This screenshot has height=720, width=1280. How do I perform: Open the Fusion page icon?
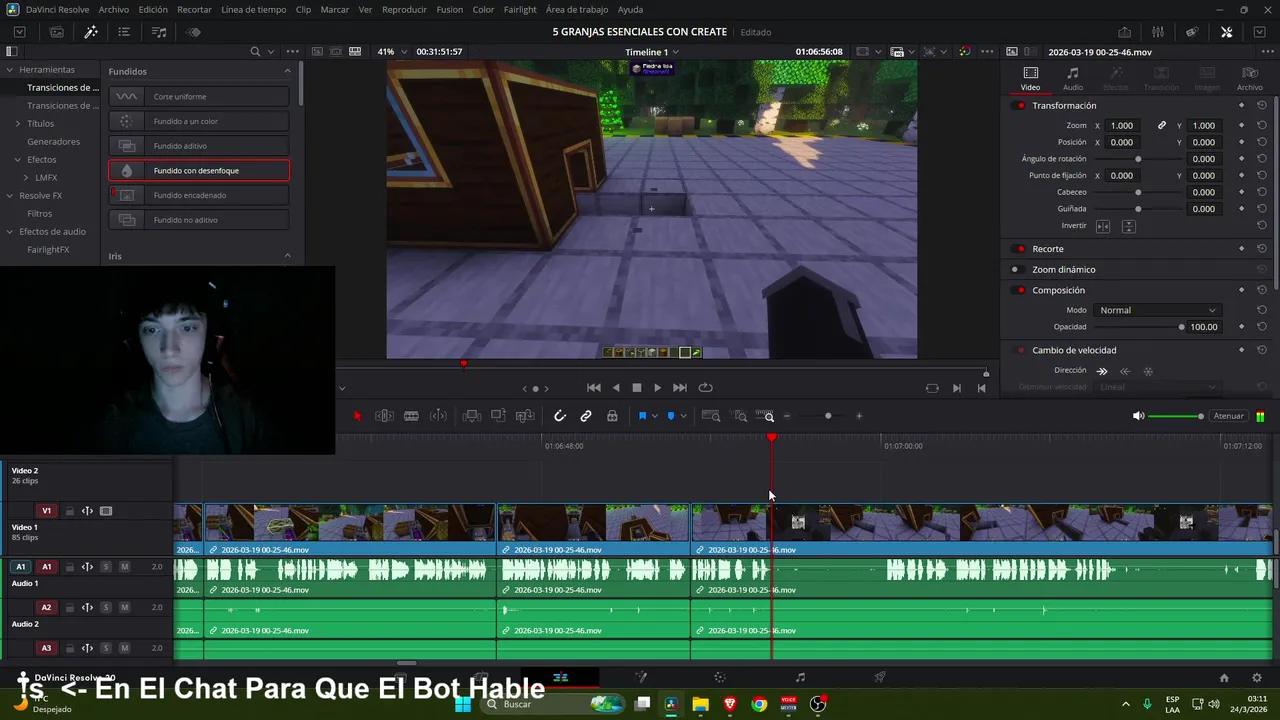pyautogui.click(x=641, y=677)
